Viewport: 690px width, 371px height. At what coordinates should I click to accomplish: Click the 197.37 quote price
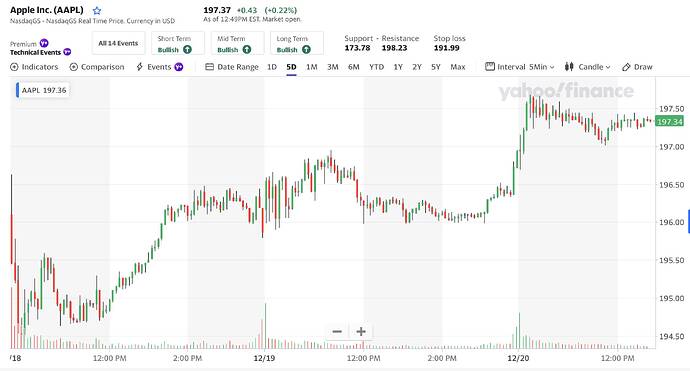(217, 10)
